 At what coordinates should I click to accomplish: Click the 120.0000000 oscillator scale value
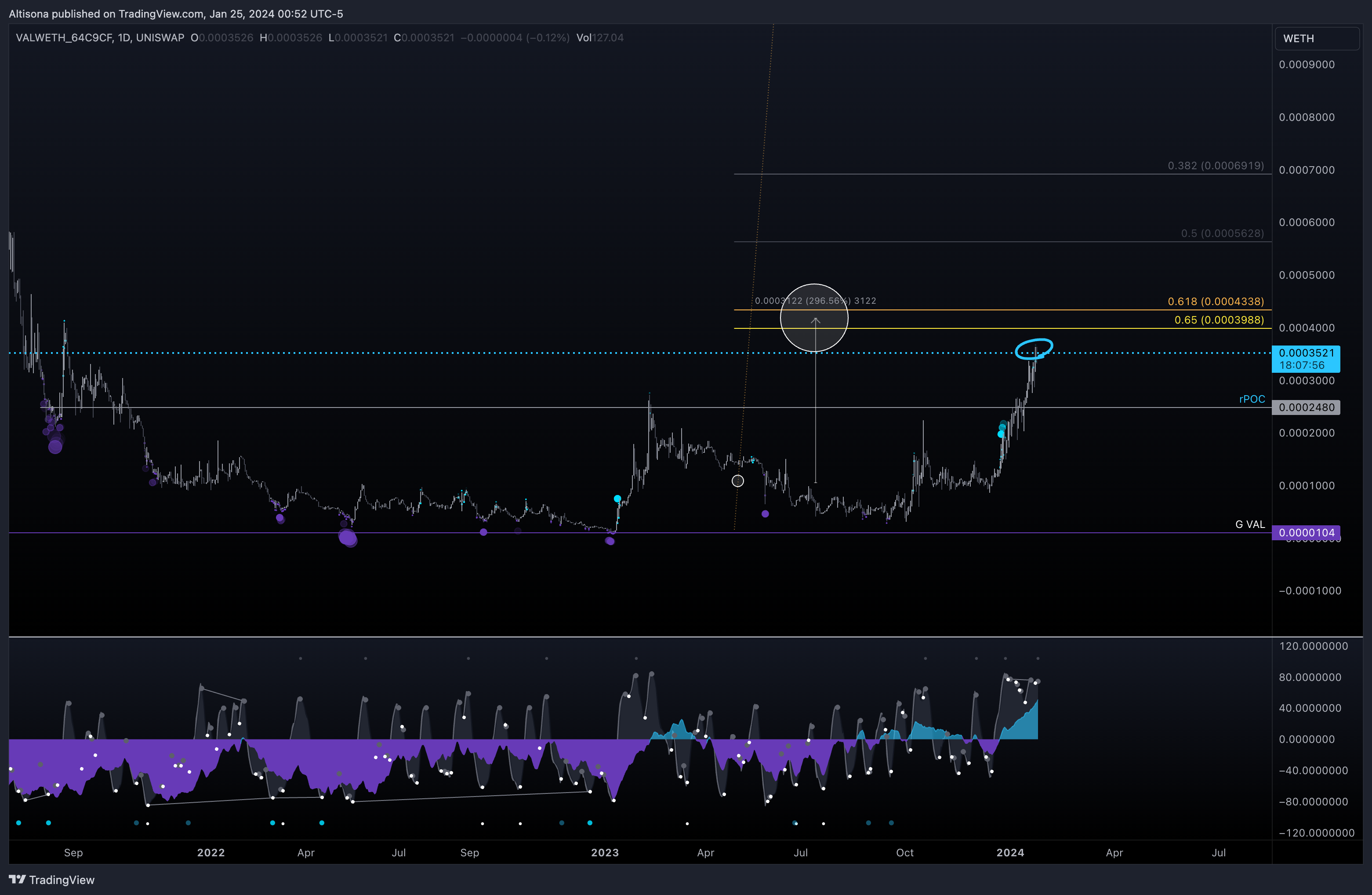pyautogui.click(x=1313, y=646)
